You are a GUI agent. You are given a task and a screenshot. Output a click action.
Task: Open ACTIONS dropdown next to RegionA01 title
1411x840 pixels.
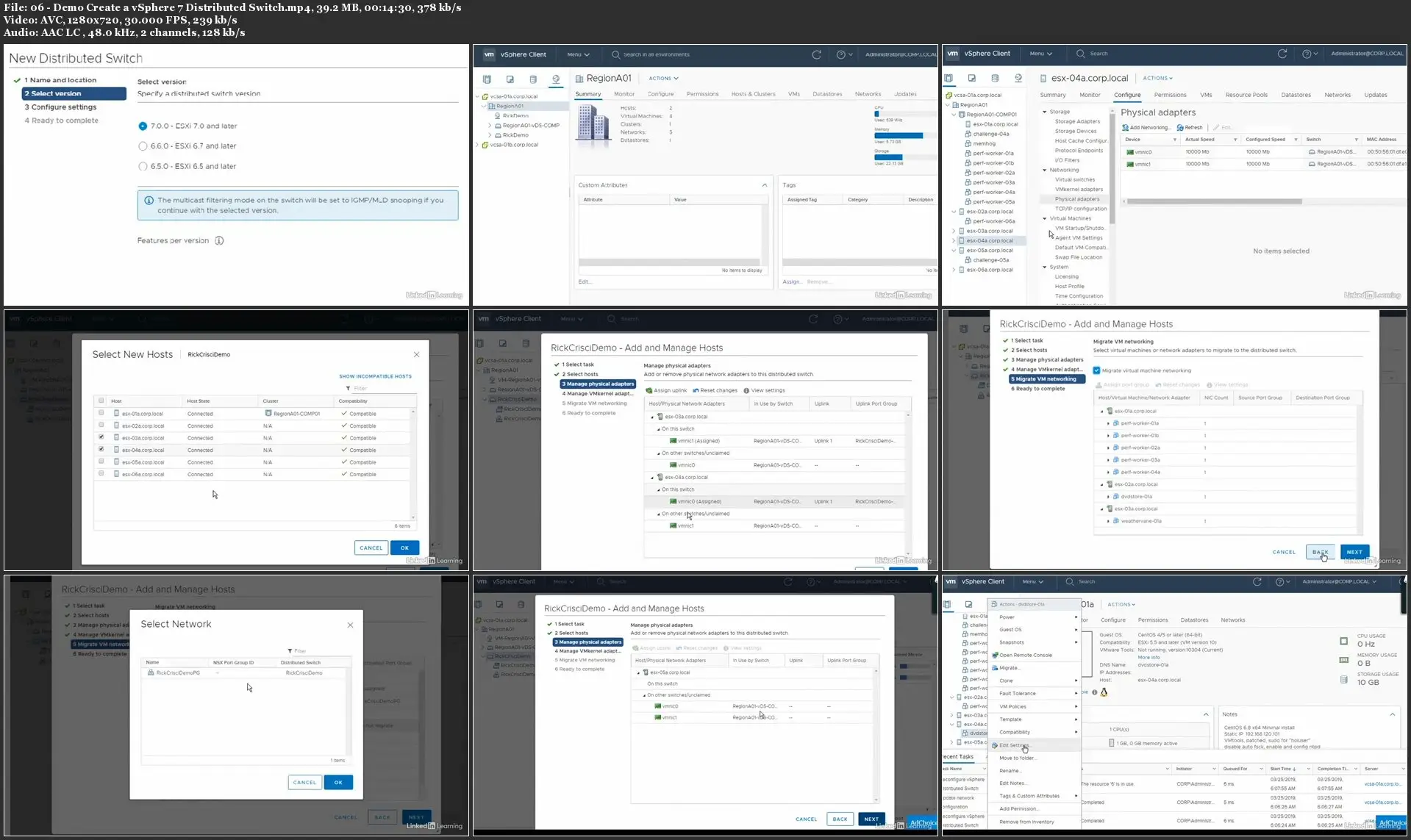pos(663,78)
